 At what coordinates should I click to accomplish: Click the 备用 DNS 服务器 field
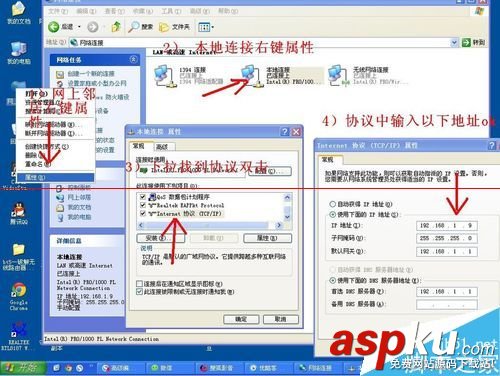pyautogui.click(x=447, y=304)
